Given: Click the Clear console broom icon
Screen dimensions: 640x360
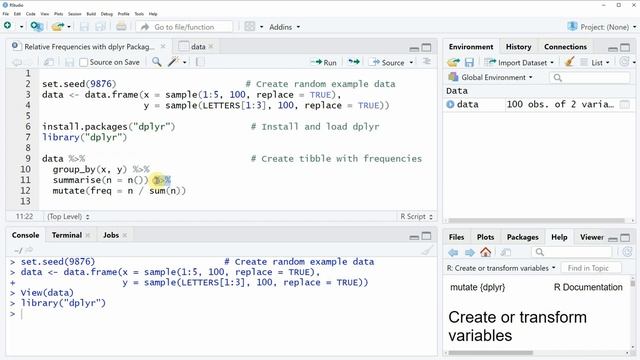Looking at the screenshot, I should pyautogui.click(x=427, y=251).
